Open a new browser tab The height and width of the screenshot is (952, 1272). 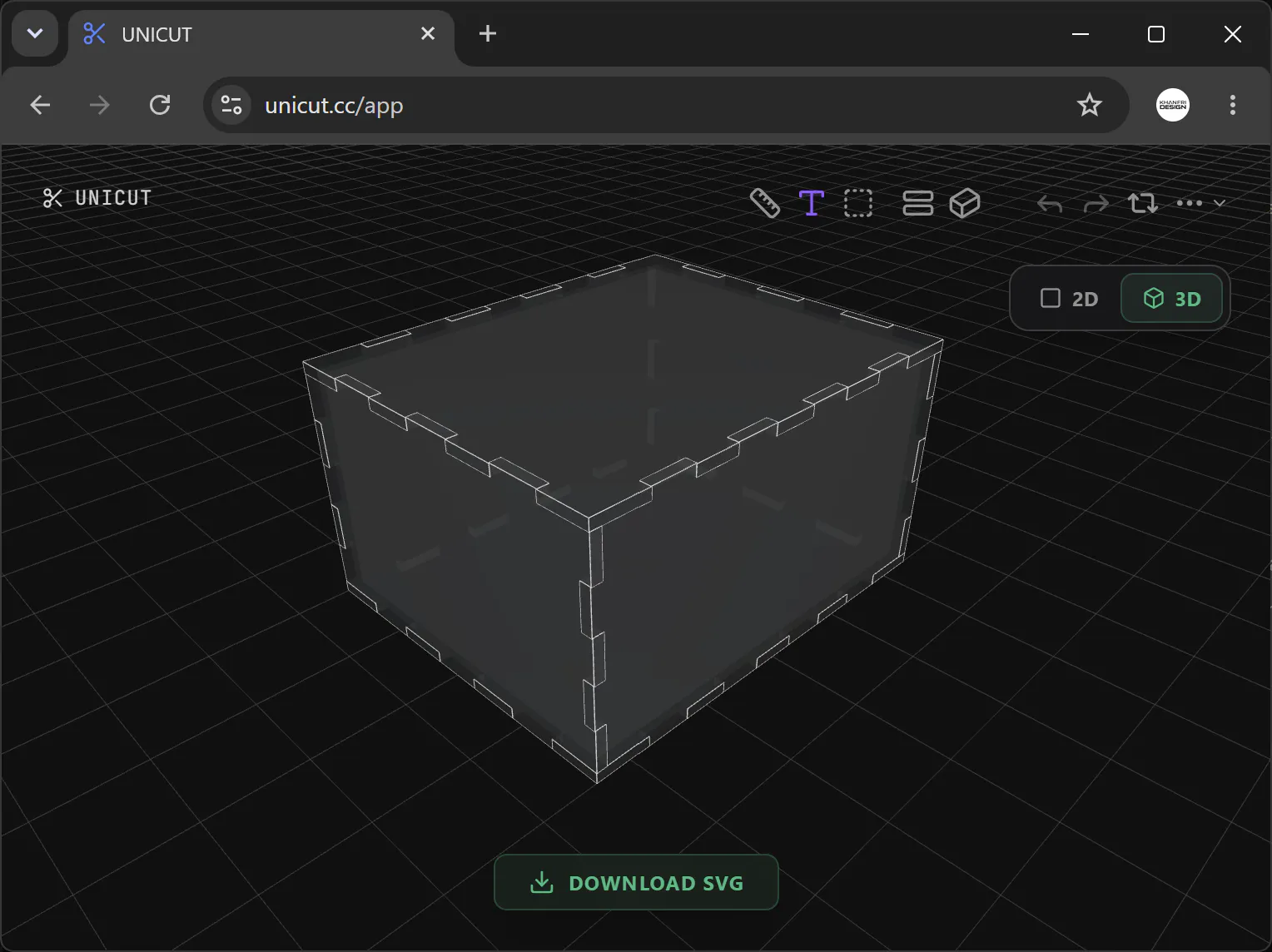(488, 33)
